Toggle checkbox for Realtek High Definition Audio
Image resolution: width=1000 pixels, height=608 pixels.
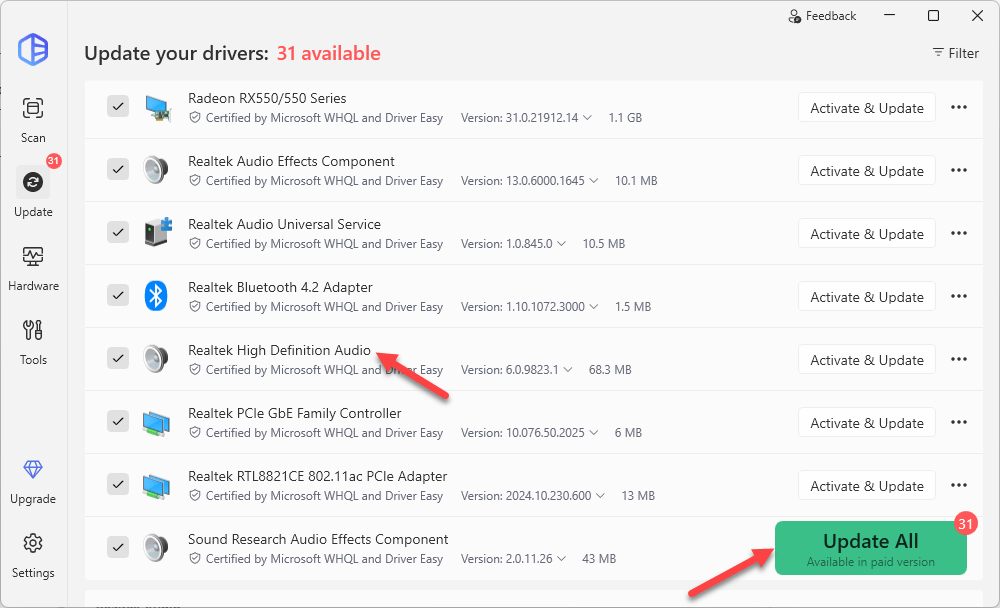118,359
